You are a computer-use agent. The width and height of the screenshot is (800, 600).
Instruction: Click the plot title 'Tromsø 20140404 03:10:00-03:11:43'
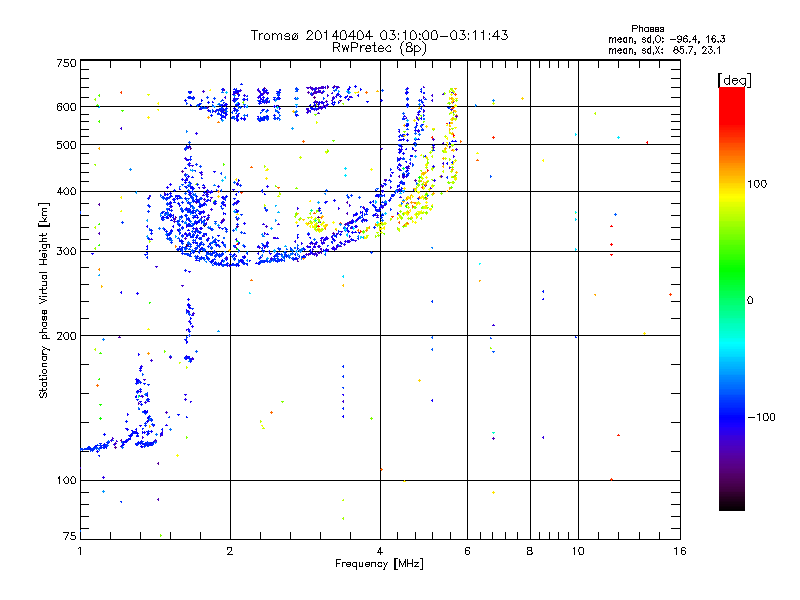point(379,35)
